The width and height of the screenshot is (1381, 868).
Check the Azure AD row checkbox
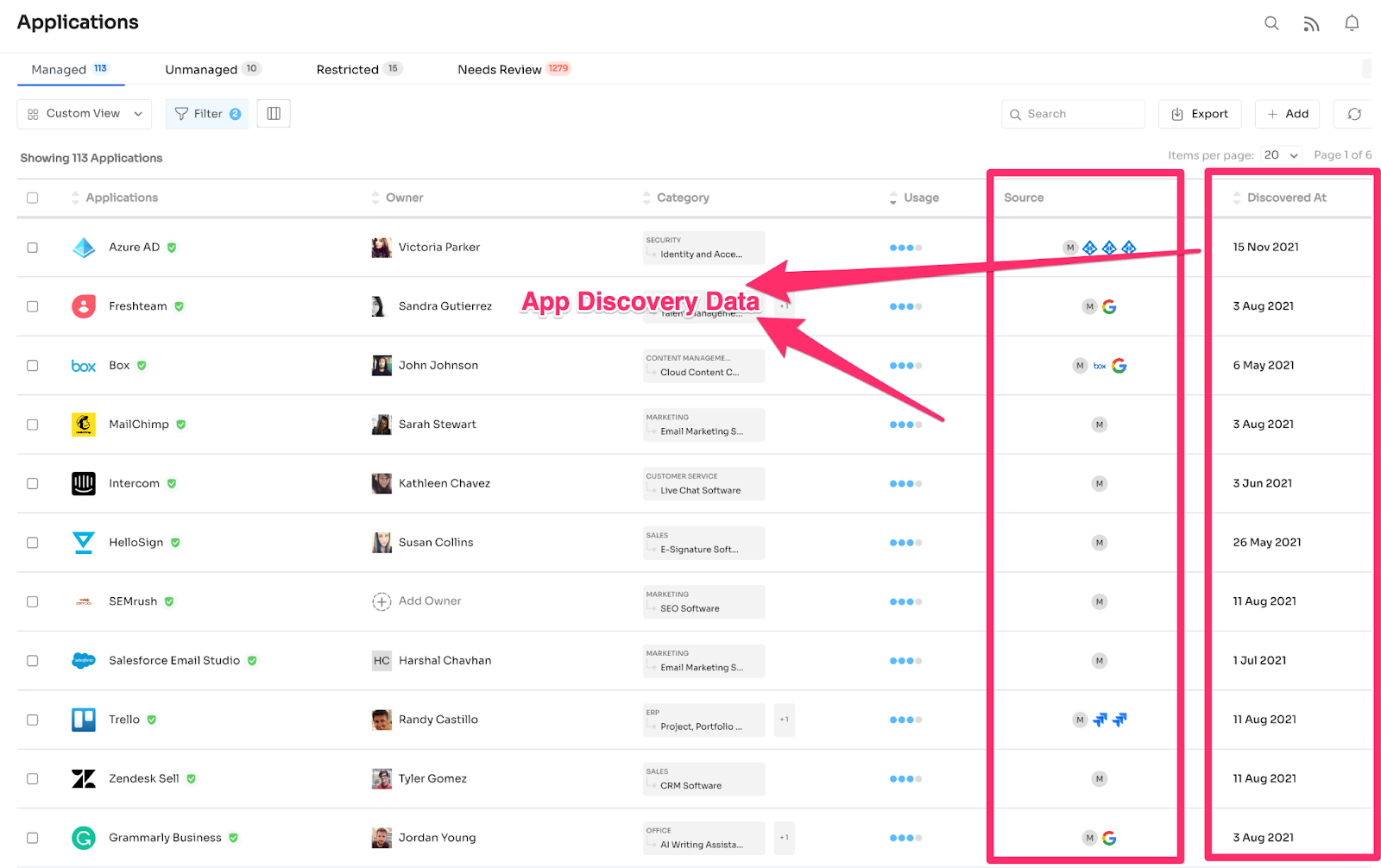[x=33, y=248]
